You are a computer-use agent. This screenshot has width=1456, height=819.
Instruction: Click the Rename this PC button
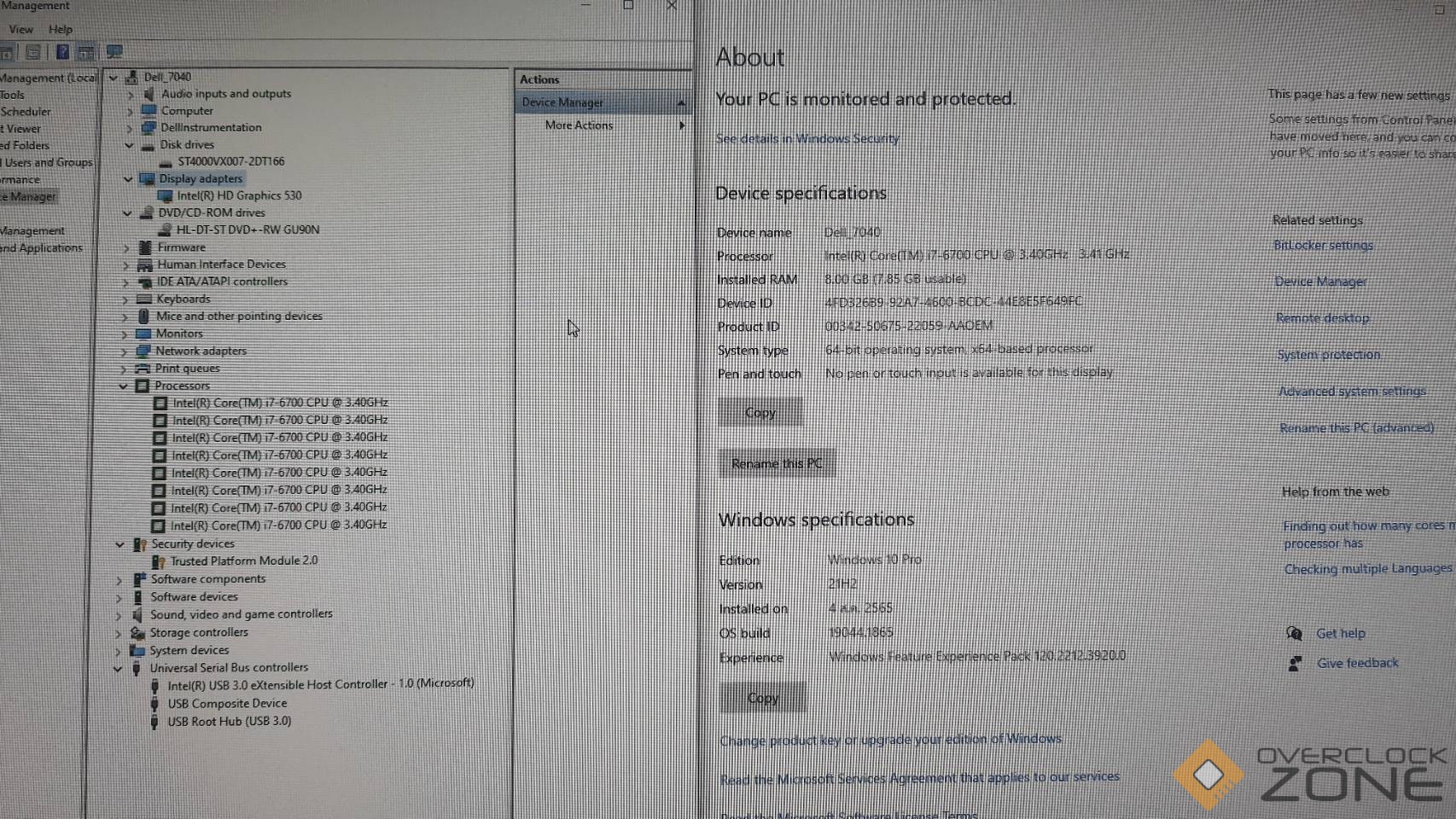click(x=776, y=463)
